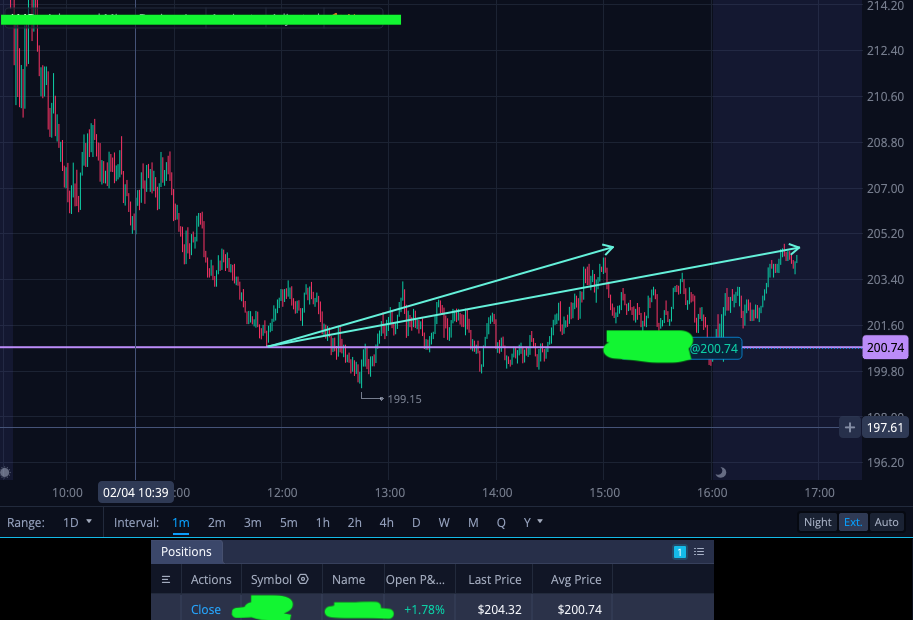This screenshot has height=620, width=913.
Task: Sort by Open P&L column header
Action: pos(415,579)
